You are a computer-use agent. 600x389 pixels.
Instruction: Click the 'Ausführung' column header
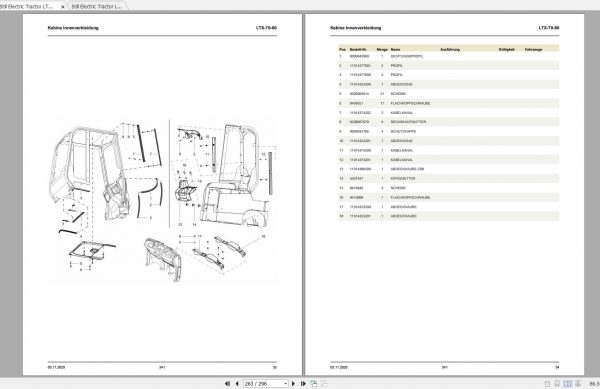450,49
